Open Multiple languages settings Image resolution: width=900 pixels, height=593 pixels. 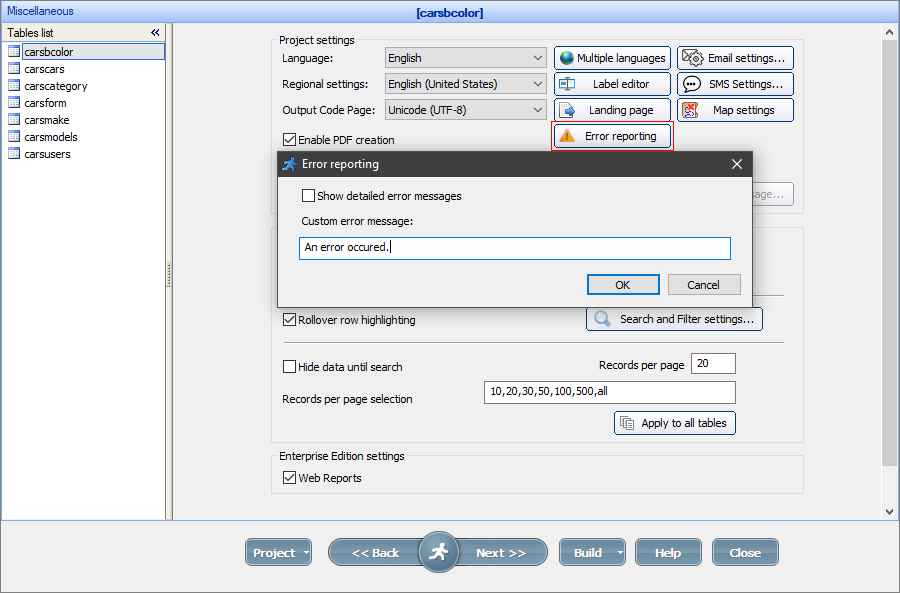pos(612,57)
